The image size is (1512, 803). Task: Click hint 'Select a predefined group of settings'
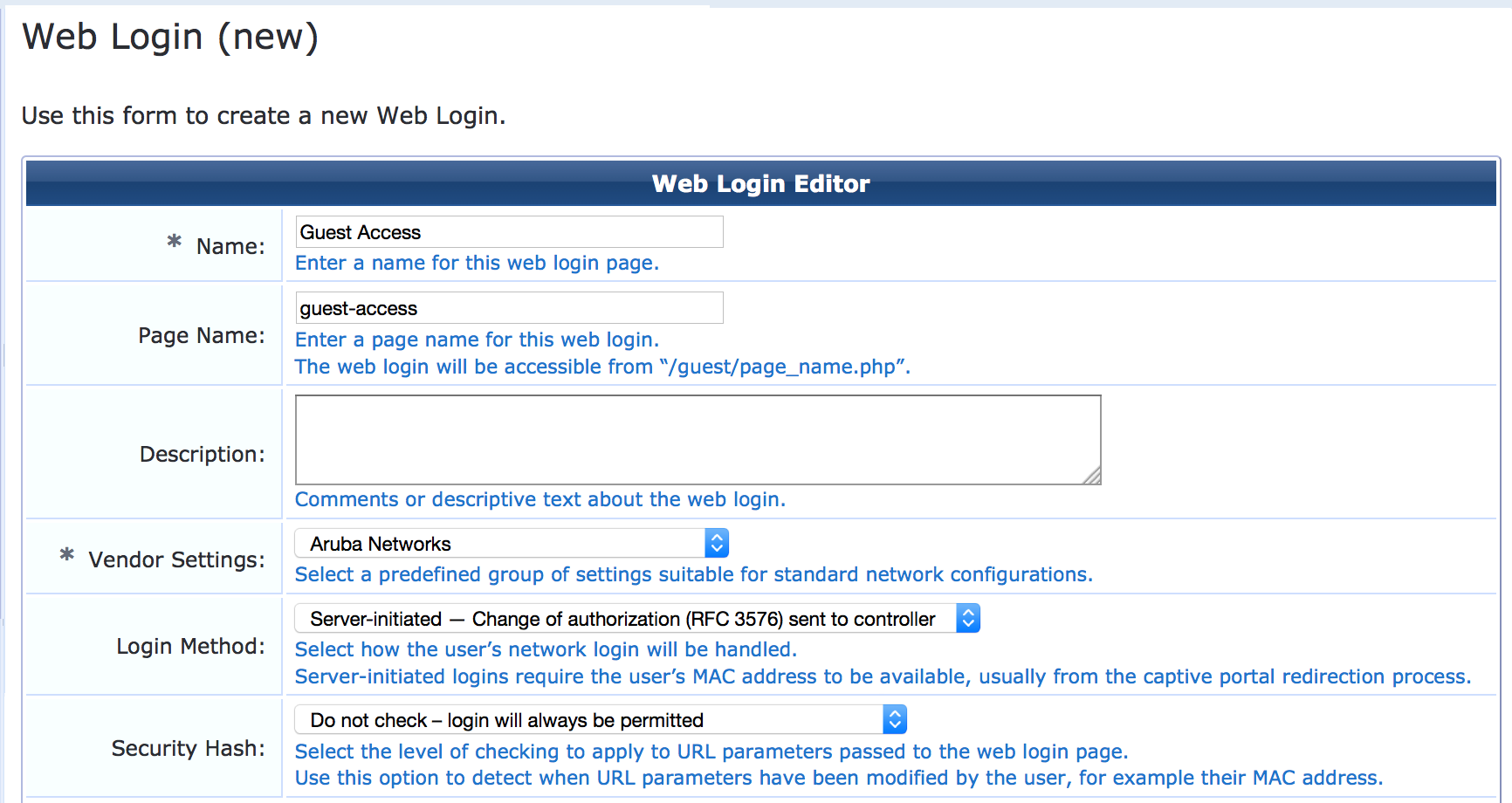[694, 574]
